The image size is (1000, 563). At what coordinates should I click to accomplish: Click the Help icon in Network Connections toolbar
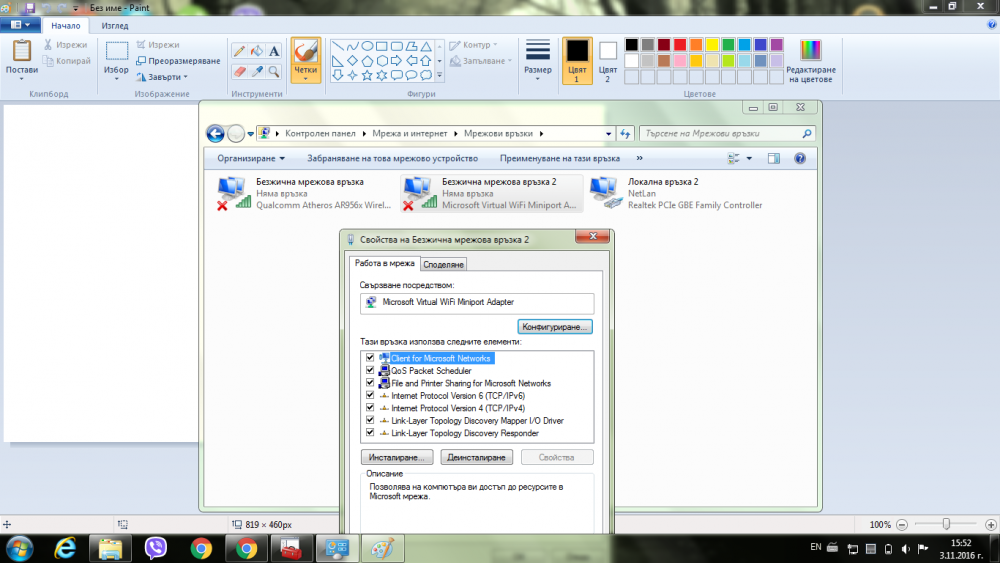point(800,158)
